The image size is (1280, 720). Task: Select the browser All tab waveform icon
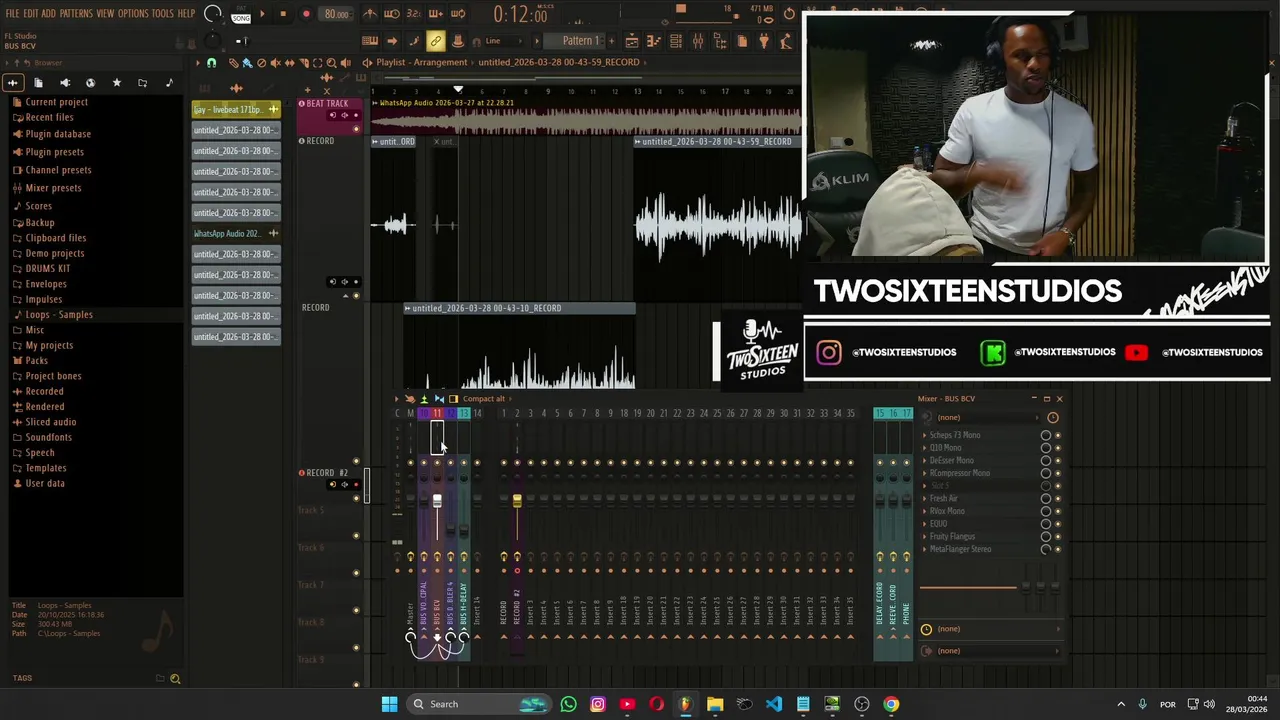click(12, 83)
